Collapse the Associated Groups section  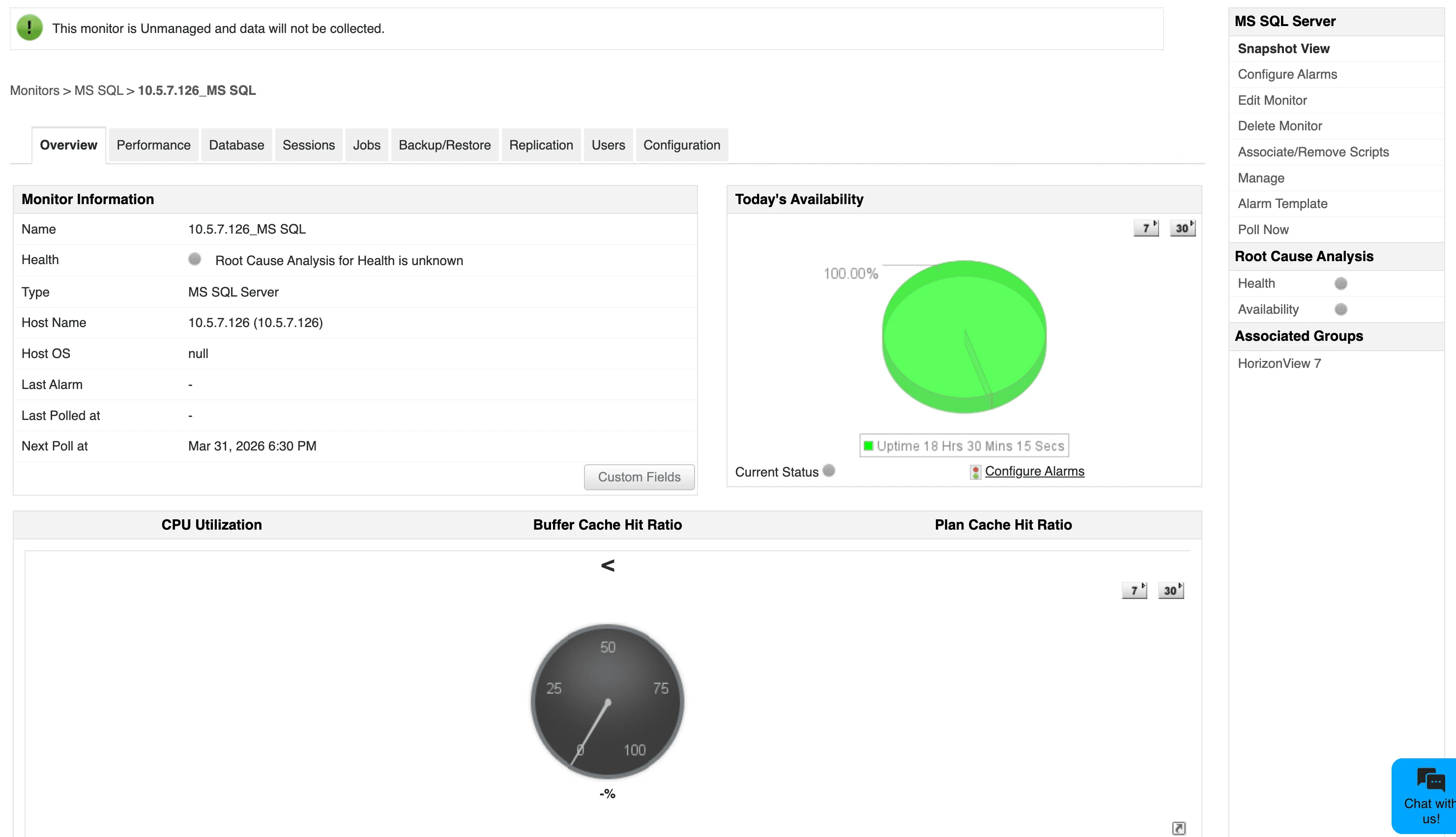pyautogui.click(x=1299, y=336)
